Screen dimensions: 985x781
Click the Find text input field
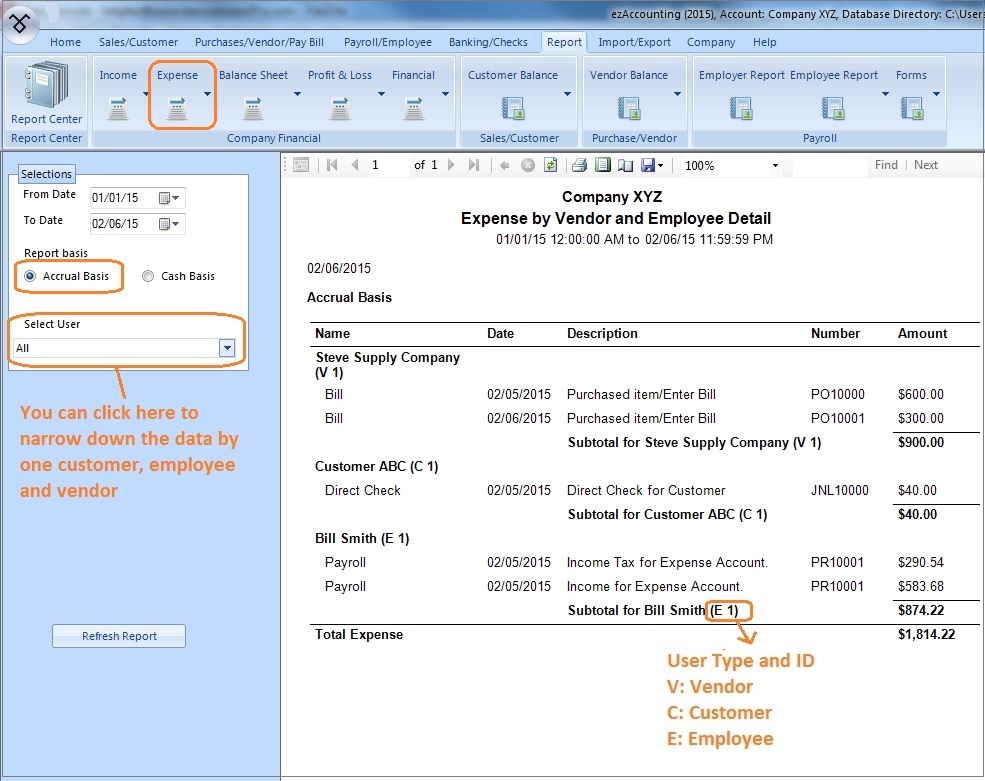click(828, 165)
